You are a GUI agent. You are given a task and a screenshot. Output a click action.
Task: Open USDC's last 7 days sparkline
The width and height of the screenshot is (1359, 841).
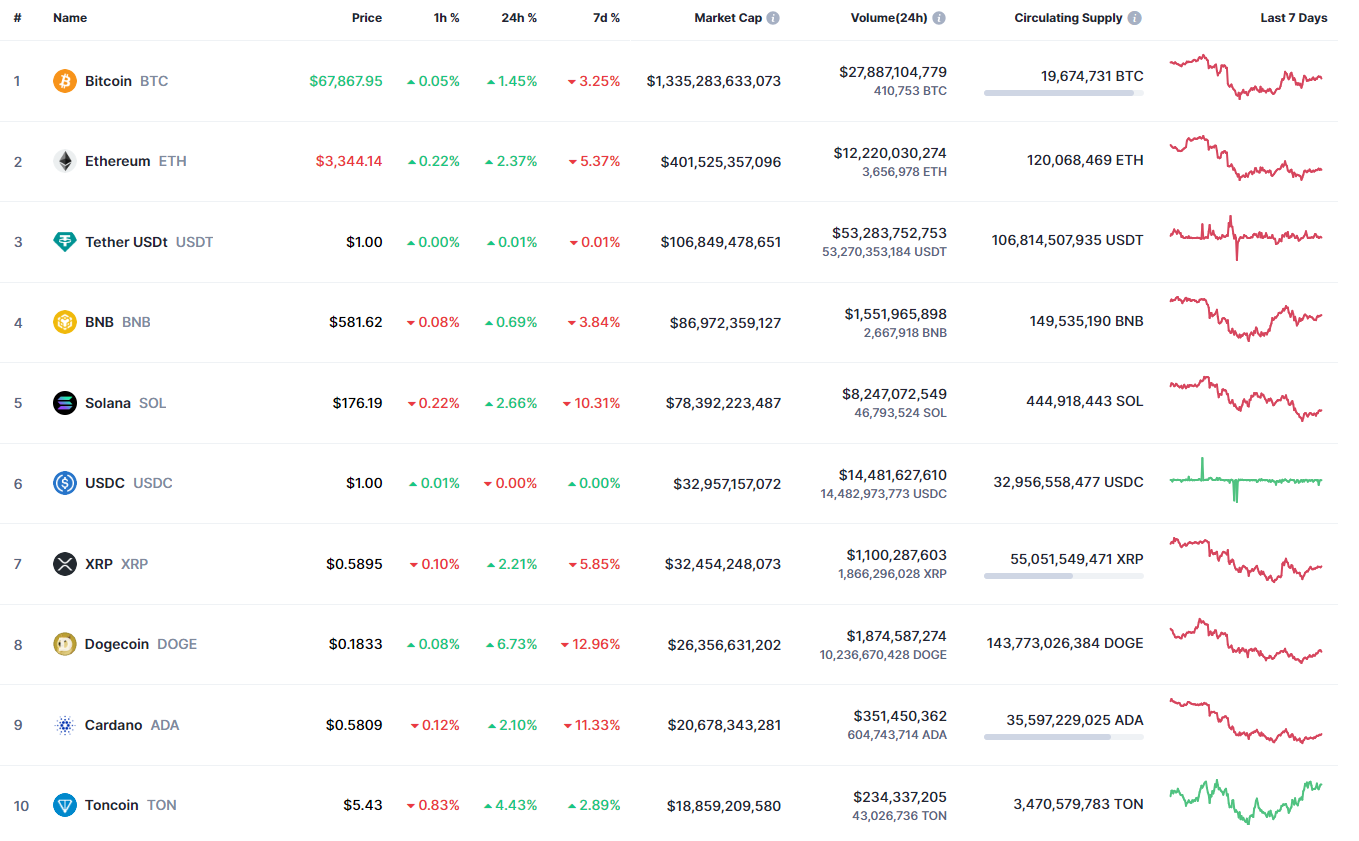(x=1245, y=480)
